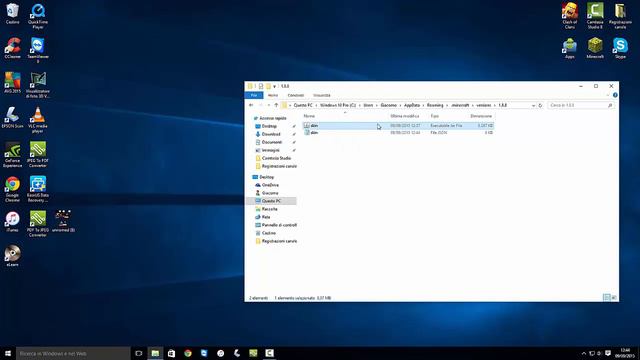The height and width of the screenshot is (360, 640).
Task: Click the new folder icon in title bar
Action: 268,86
